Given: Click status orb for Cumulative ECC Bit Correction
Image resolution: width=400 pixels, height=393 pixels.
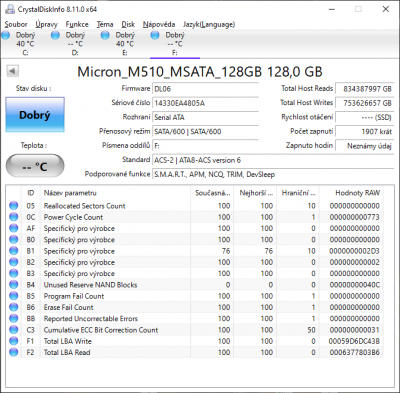Looking at the screenshot, I should point(14,330).
